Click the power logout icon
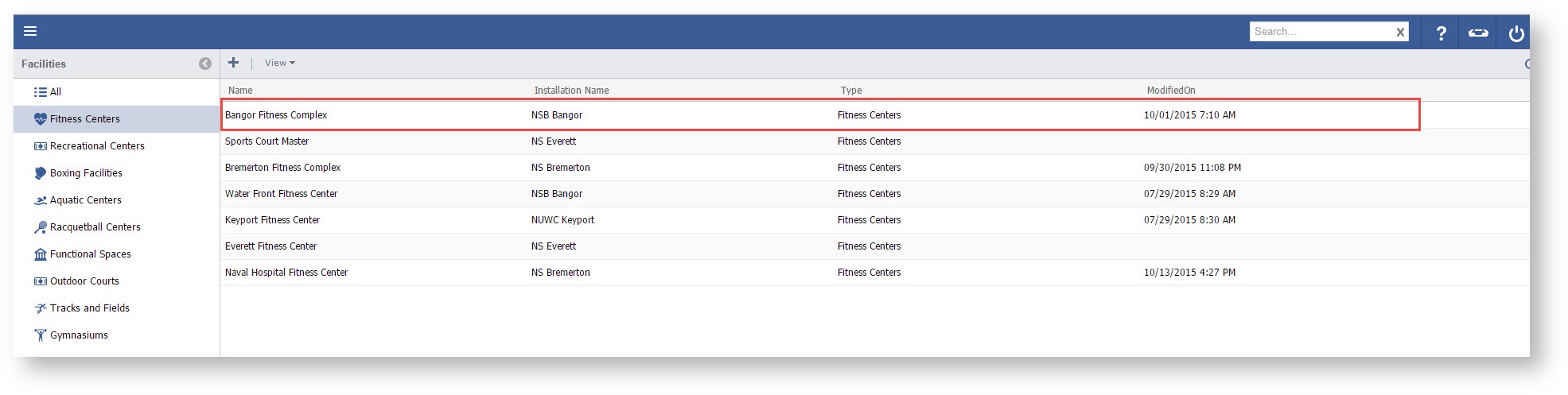The height and width of the screenshot is (395, 1568). [1515, 33]
